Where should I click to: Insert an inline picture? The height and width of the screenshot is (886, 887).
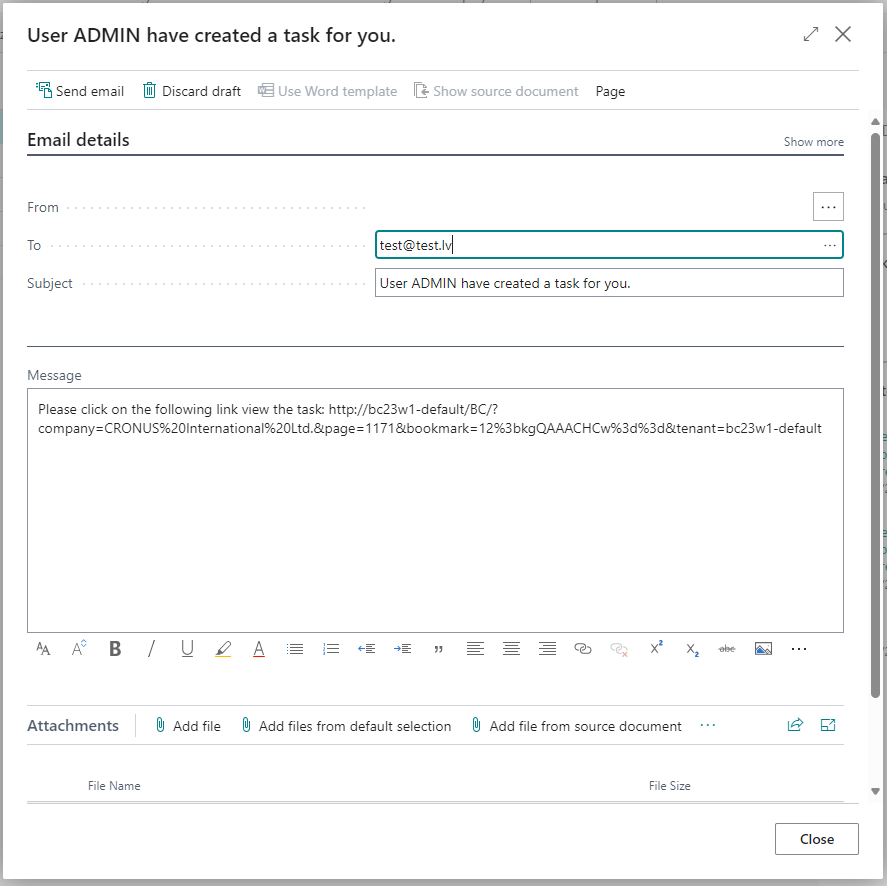(x=763, y=649)
